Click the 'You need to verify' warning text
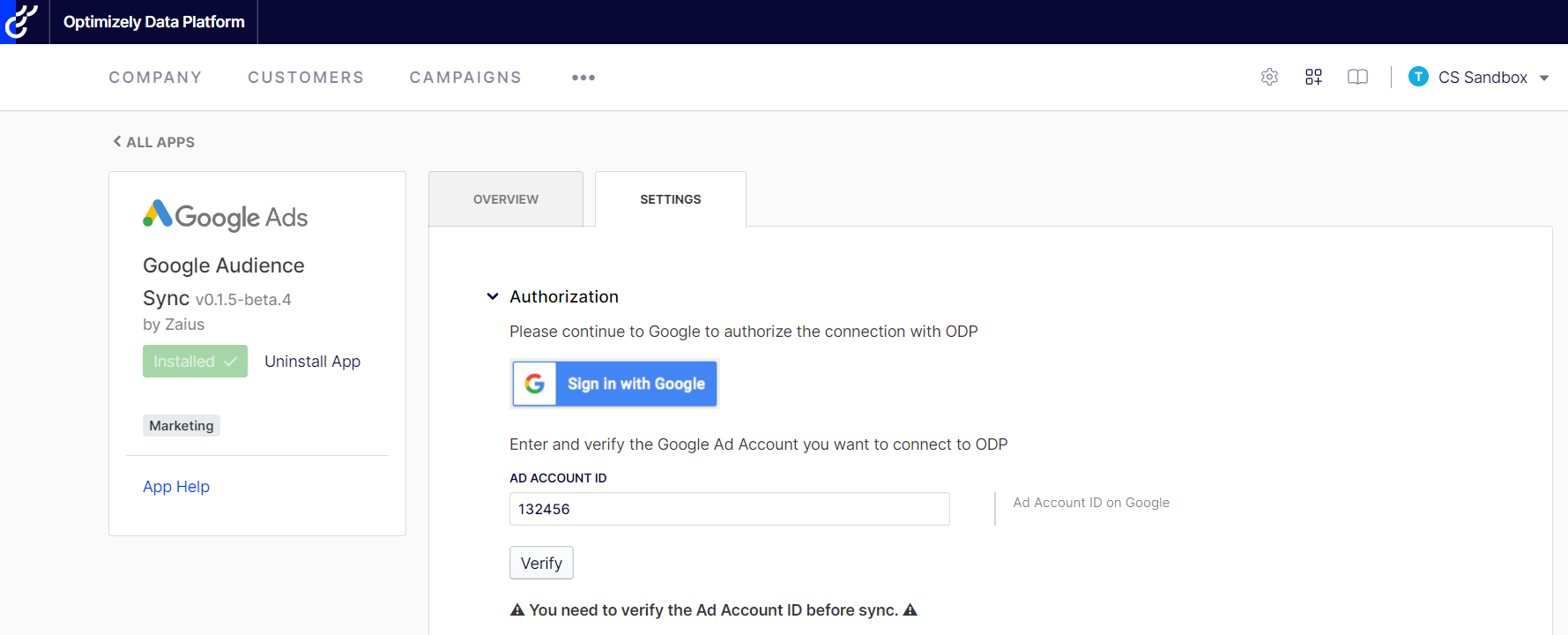The height and width of the screenshot is (635, 1568). pyautogui.click(x=714, y=610)
